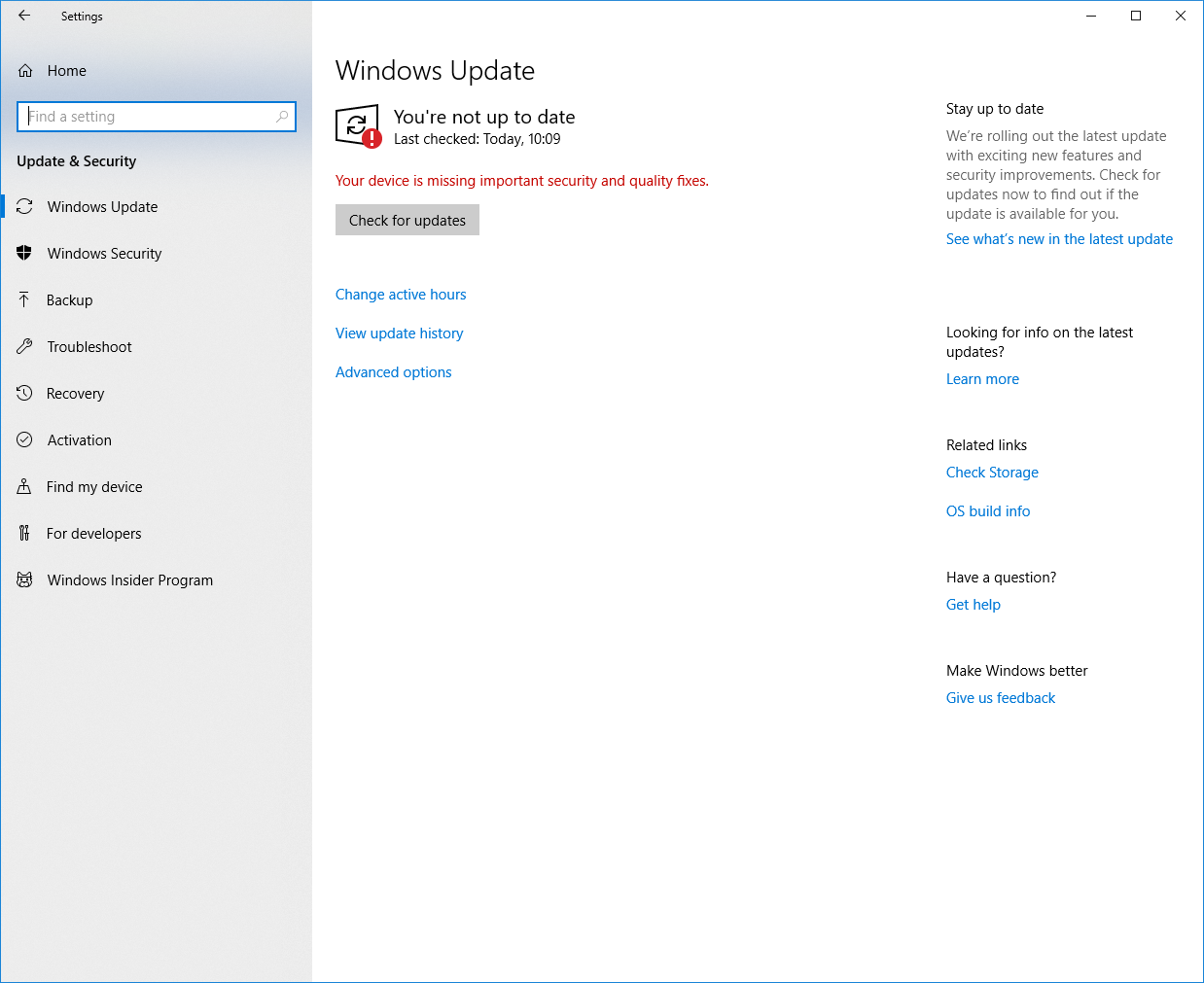Open Windows Security section

tap(157, 253)
